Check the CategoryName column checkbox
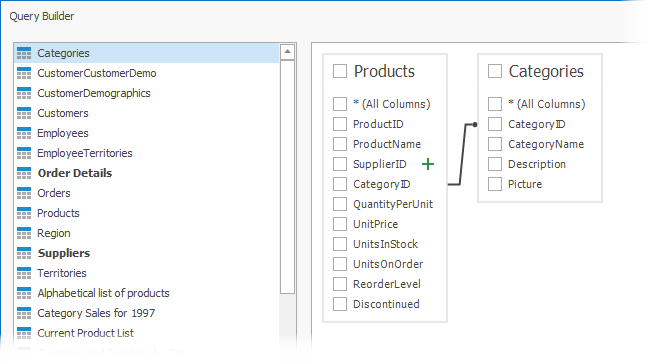Image resolution: width=650 pixels, height=364 pixels. point(495,144)
